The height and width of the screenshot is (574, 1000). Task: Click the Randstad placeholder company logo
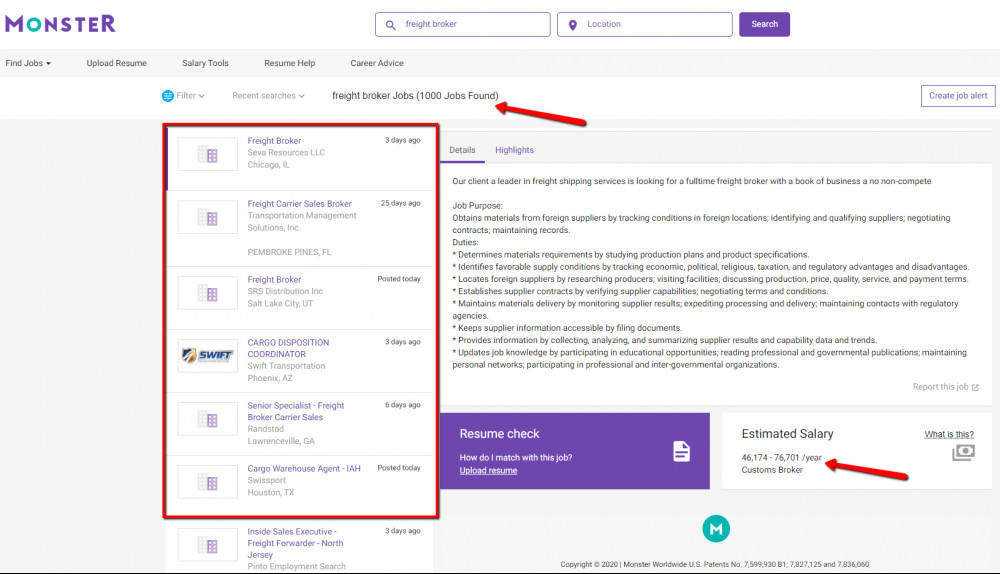click(207, 419)
